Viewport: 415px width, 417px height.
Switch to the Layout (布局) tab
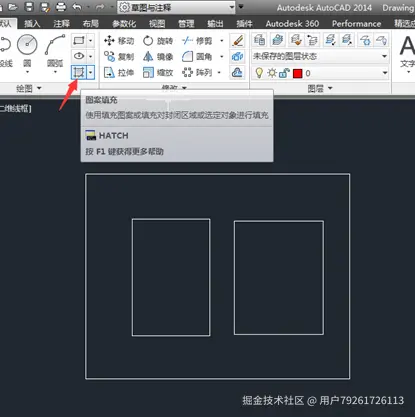(90, 24)
